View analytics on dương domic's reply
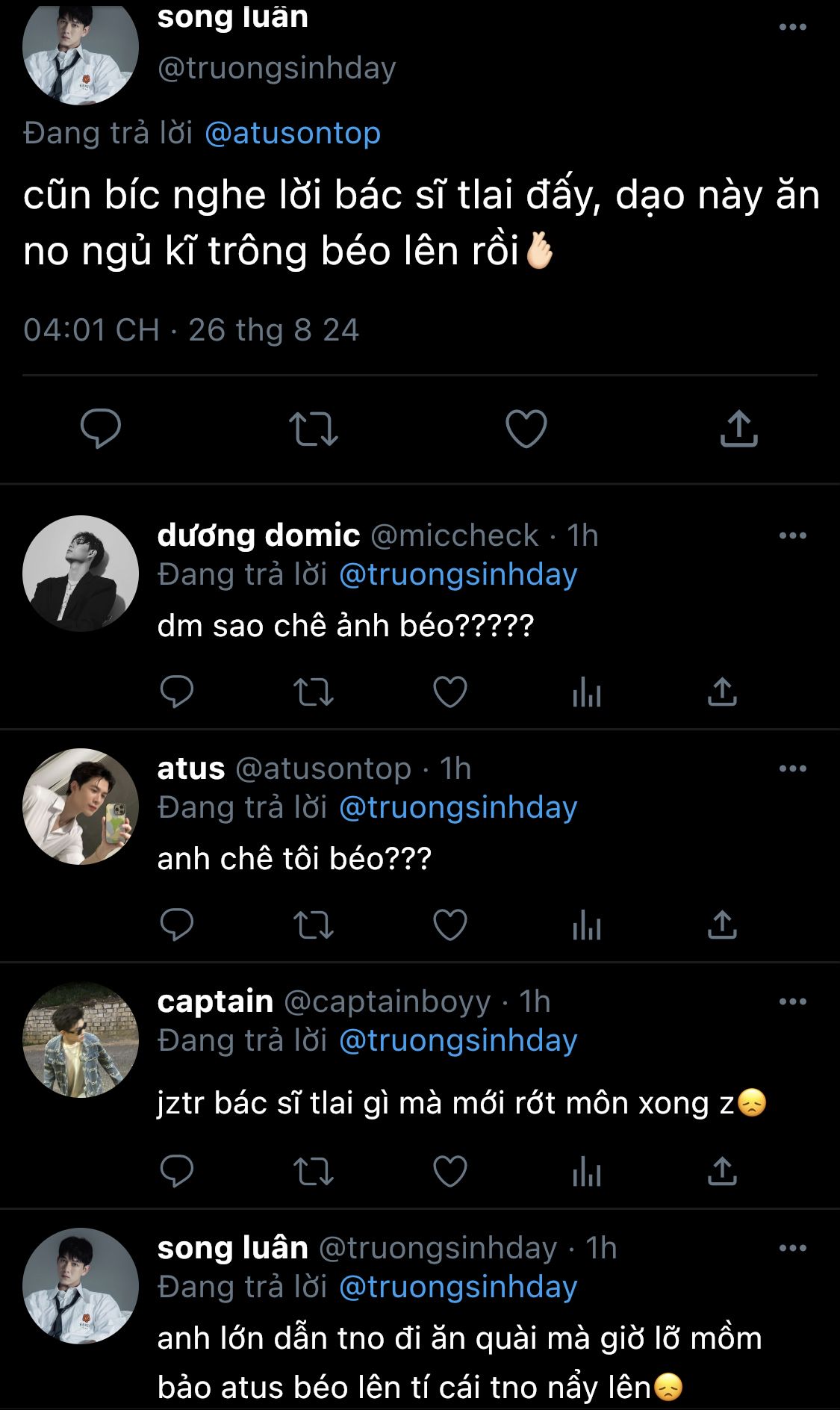 click(586, 692)
